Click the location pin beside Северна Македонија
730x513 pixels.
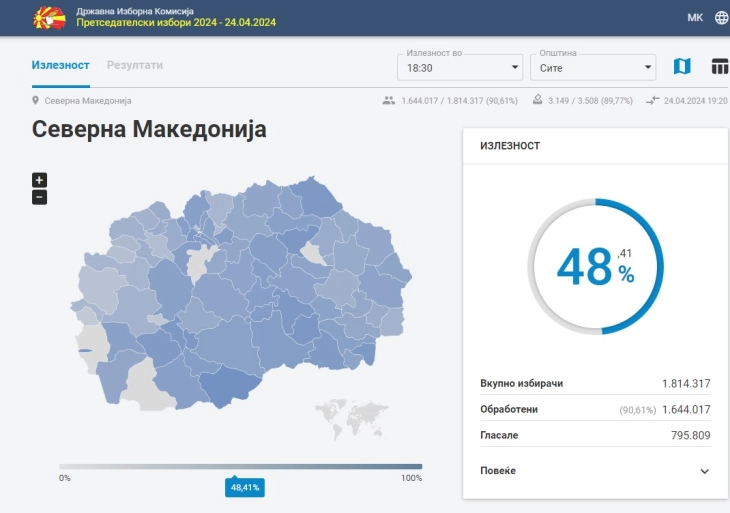(x=36, y=101)
